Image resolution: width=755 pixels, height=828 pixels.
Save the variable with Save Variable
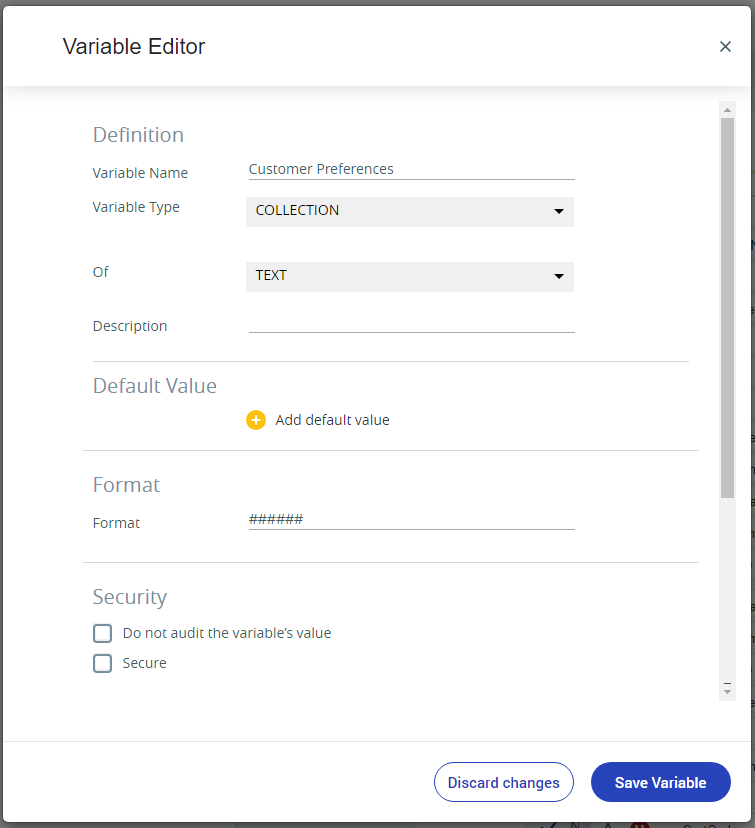(x=660, y=782)
